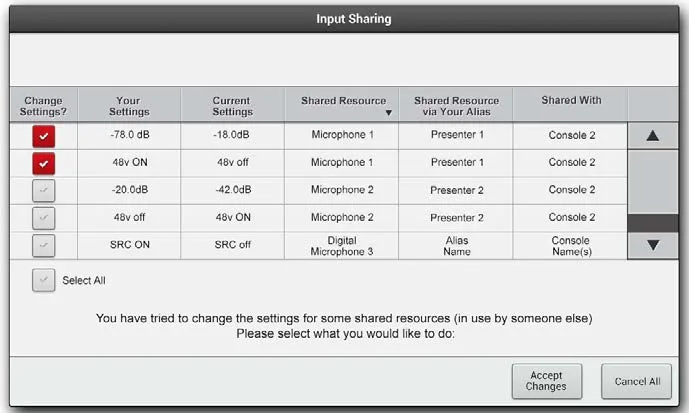Select the 48v ON current settings cell
Screen dimensions: 689x413
click(232, 217)
